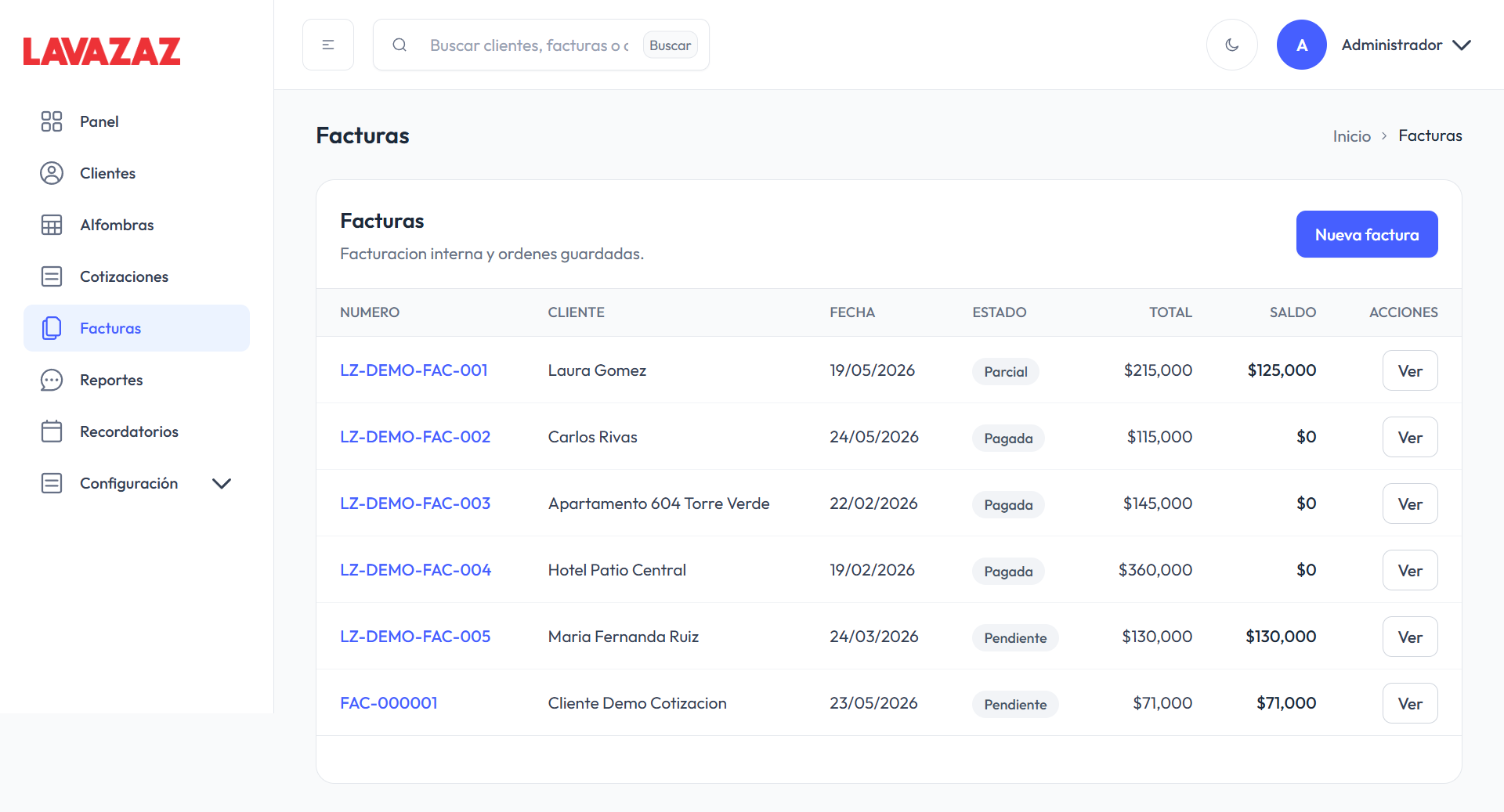Click the Reportes chat bubble icon
This screenshot has height=812, width=1504.
[x=52, y=380]
